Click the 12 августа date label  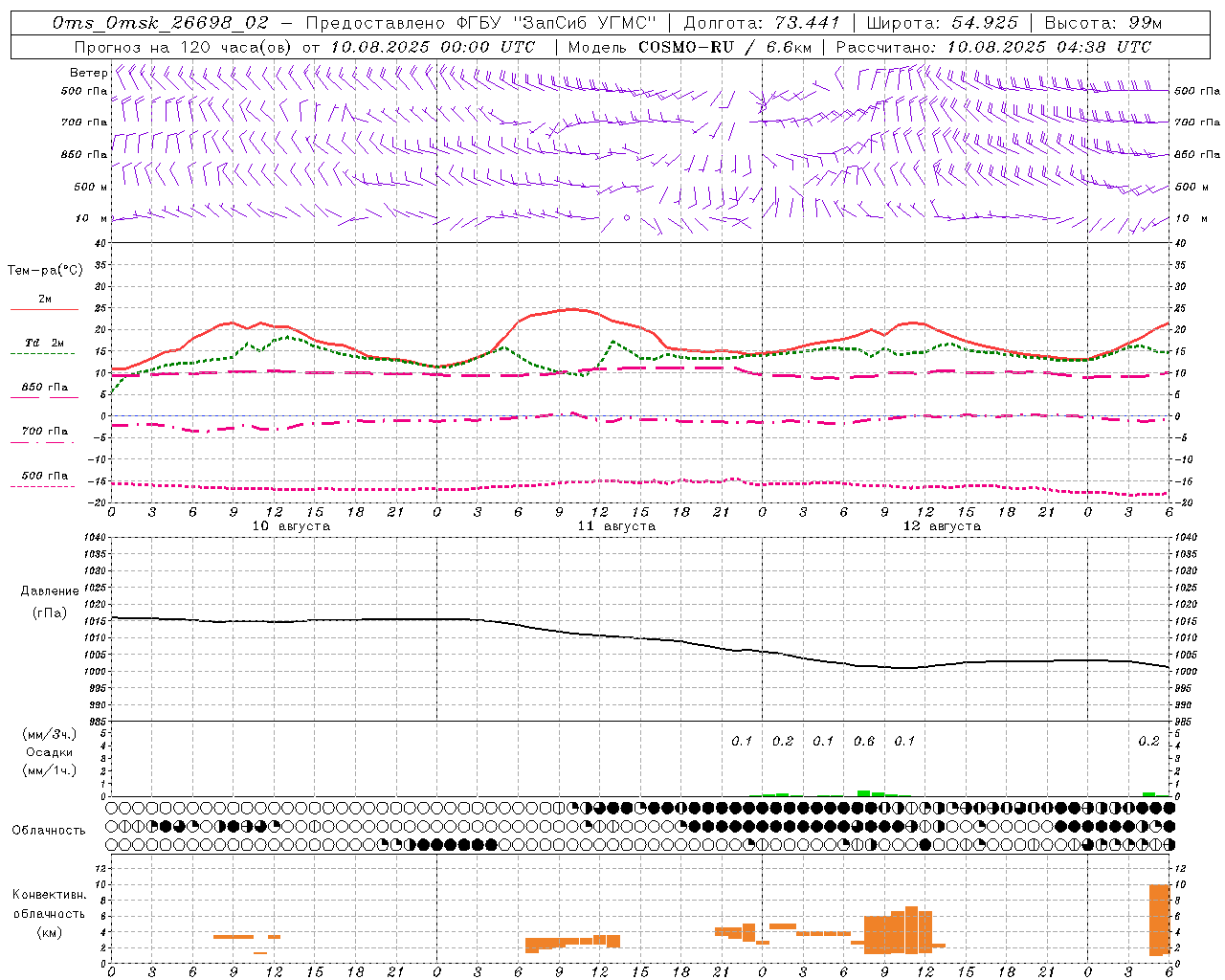click(942, 526)
